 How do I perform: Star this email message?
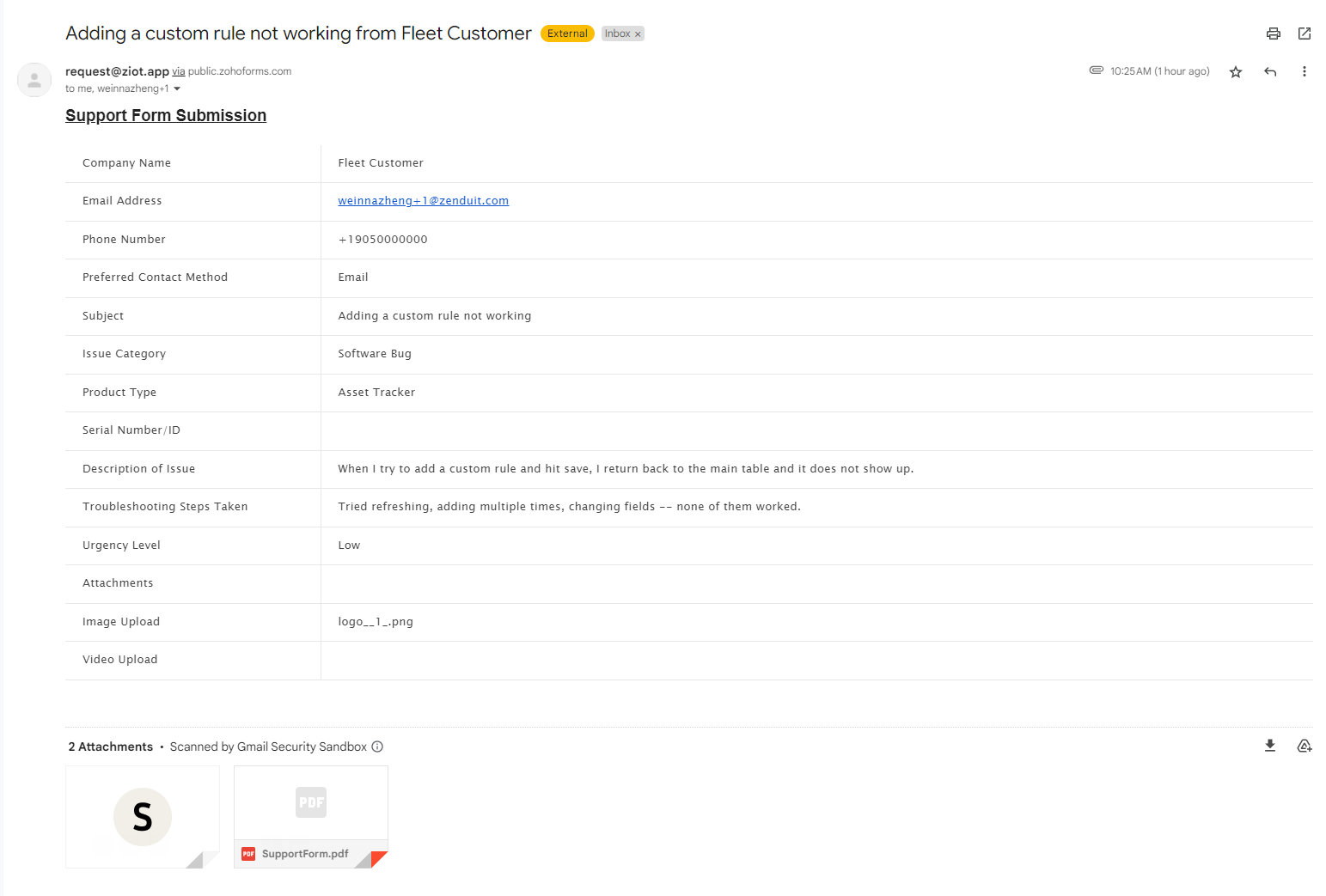[x=1235, y=72]
